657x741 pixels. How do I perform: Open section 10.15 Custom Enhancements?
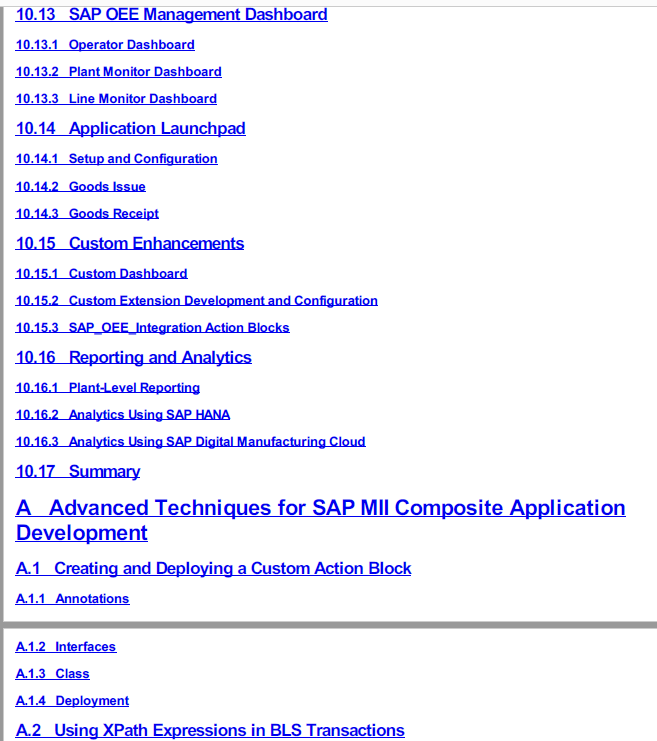pyautogui.click(x=130, y=243)
